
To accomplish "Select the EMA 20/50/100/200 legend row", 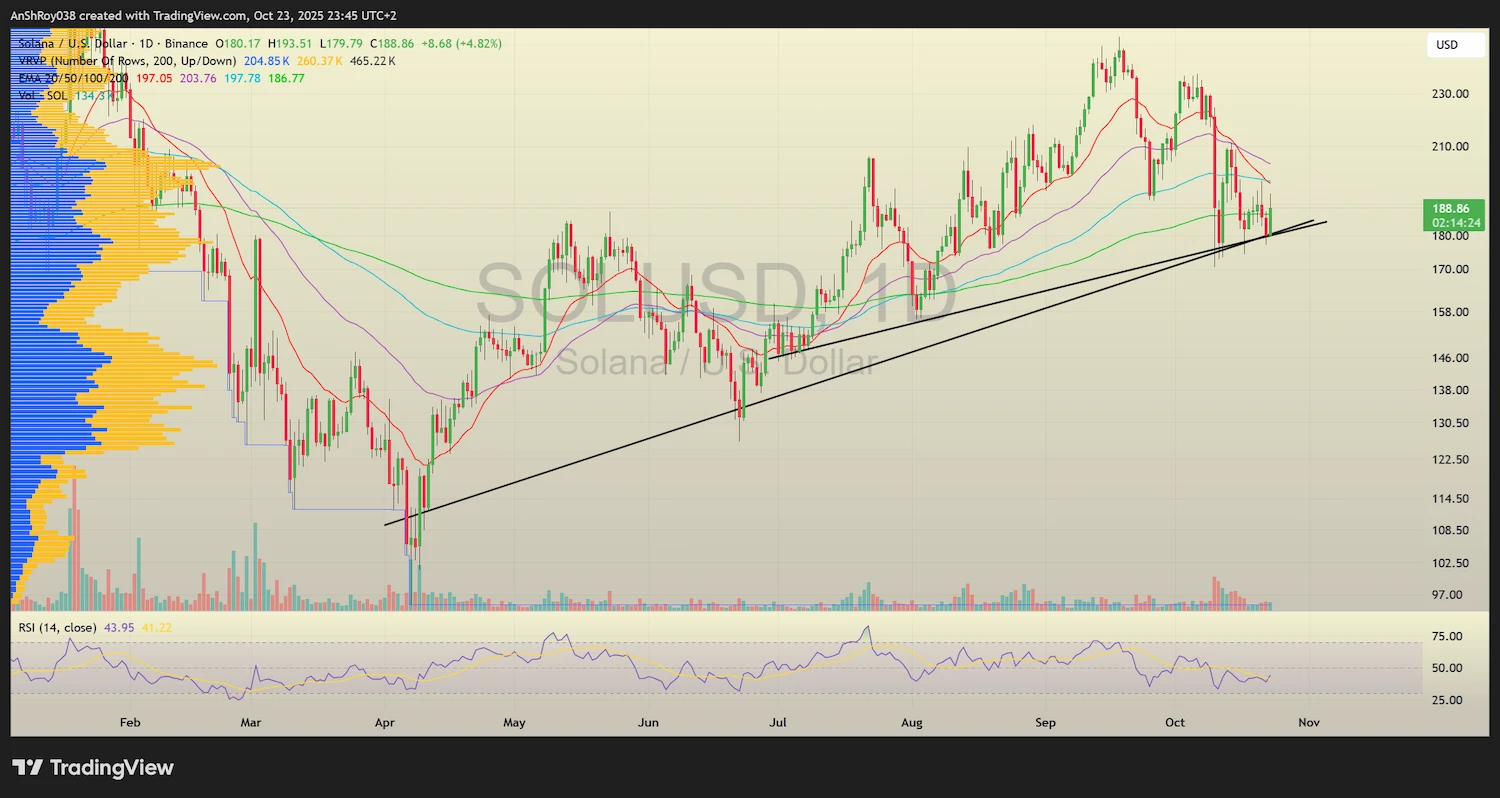I will coord(70,77).
